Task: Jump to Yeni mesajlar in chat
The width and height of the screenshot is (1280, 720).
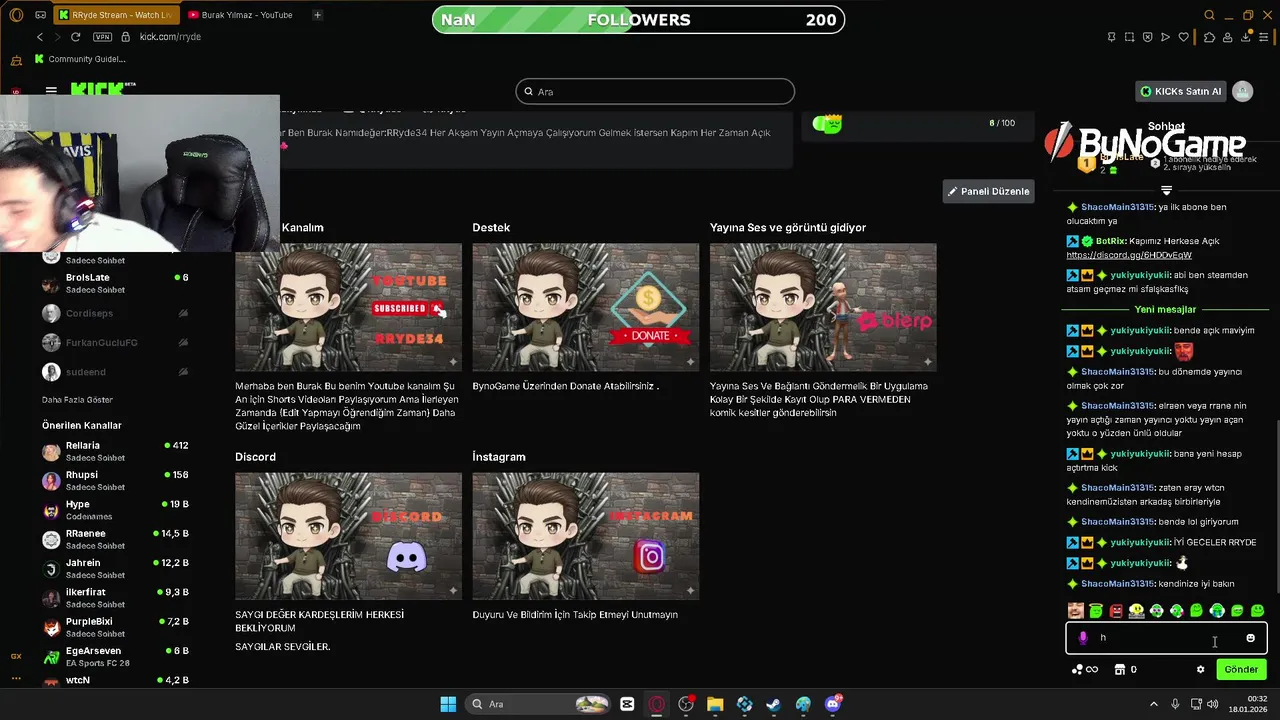Action: coord(1165,309)
